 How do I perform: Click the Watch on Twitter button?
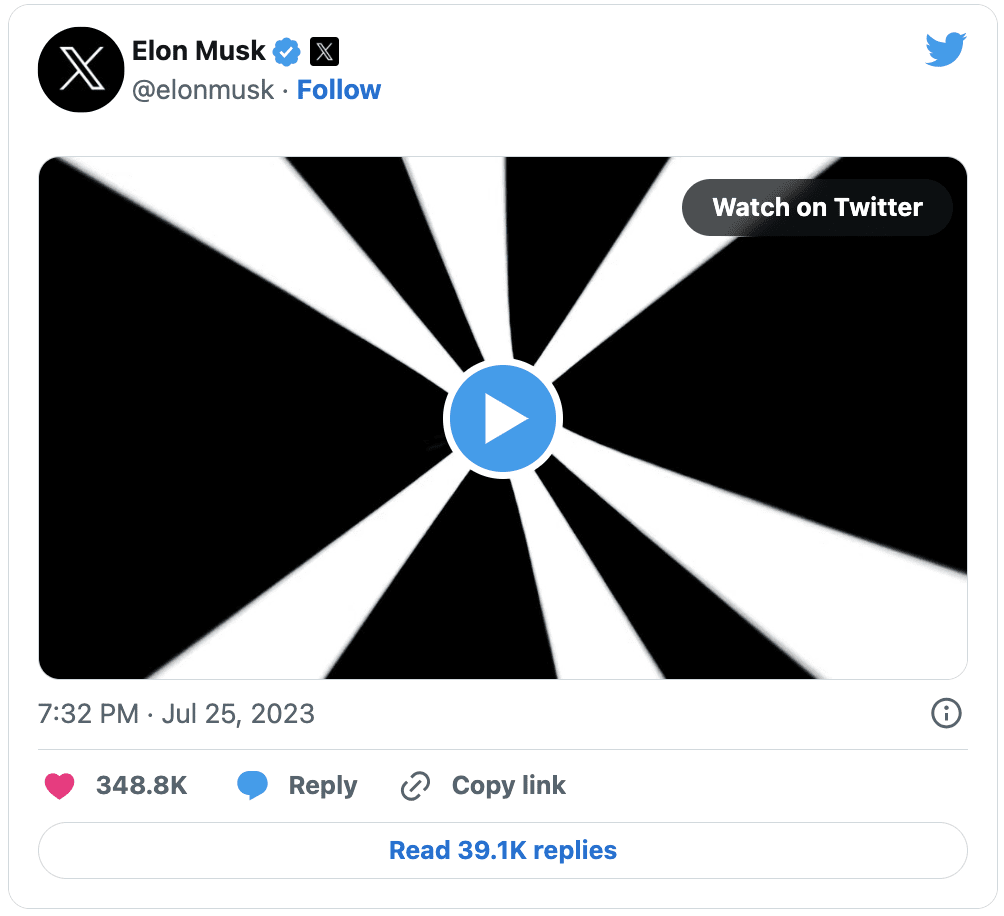(x=817, y=207)
